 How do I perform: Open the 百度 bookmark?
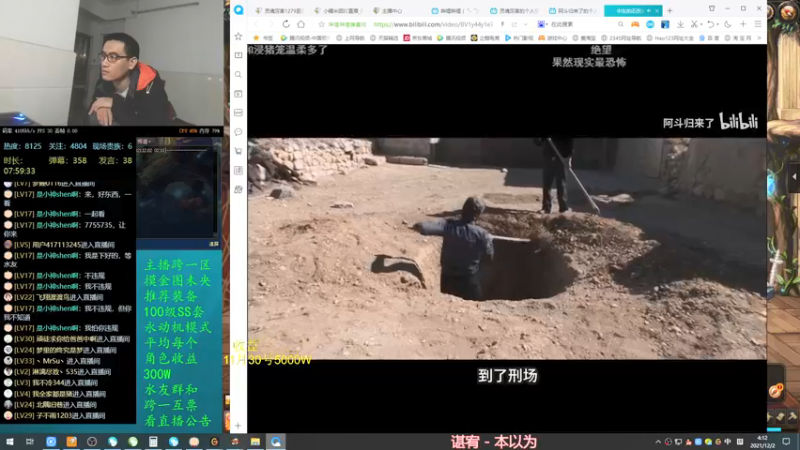point(709,38)
